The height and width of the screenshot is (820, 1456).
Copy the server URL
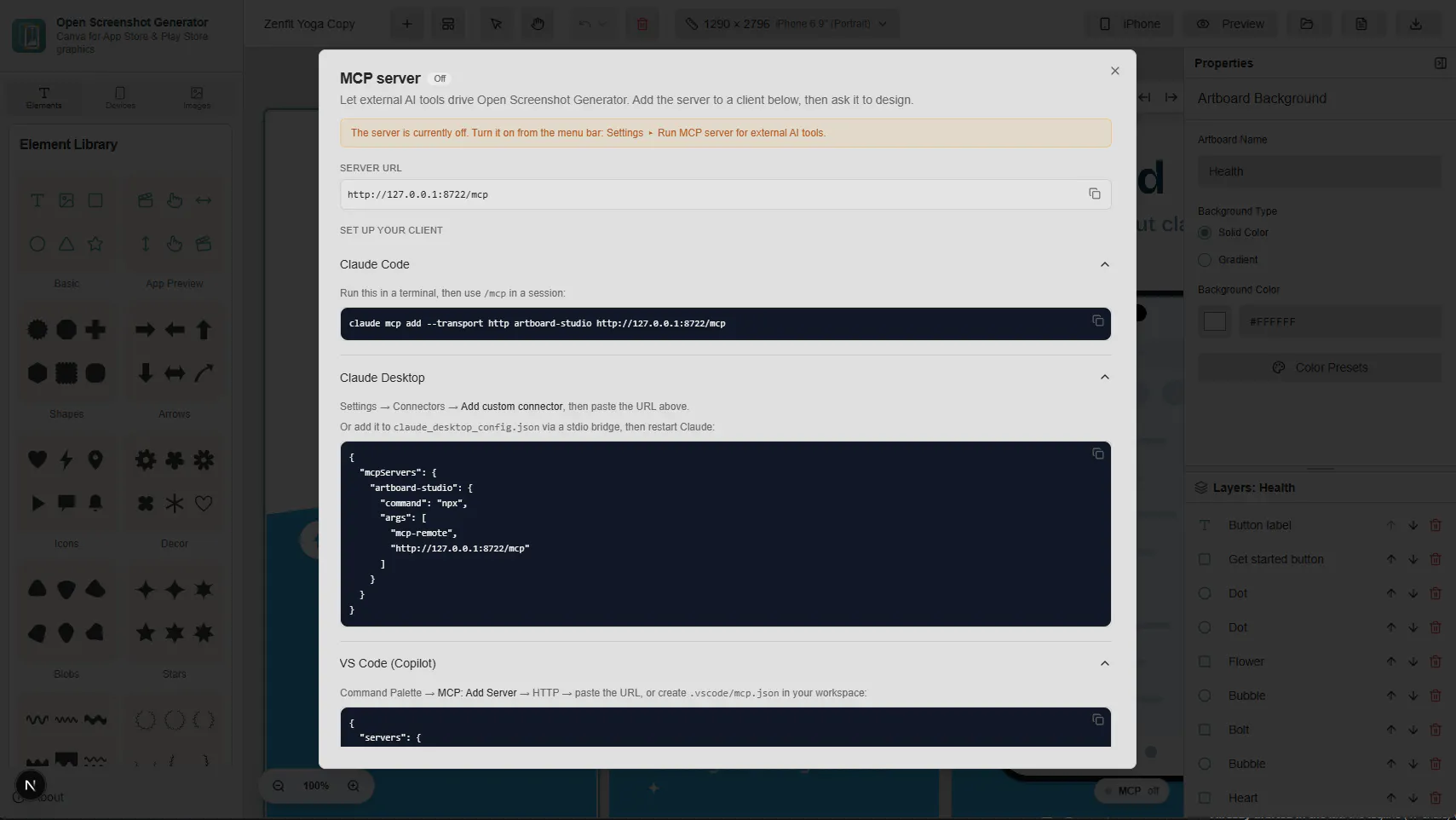pos(1094,194)
